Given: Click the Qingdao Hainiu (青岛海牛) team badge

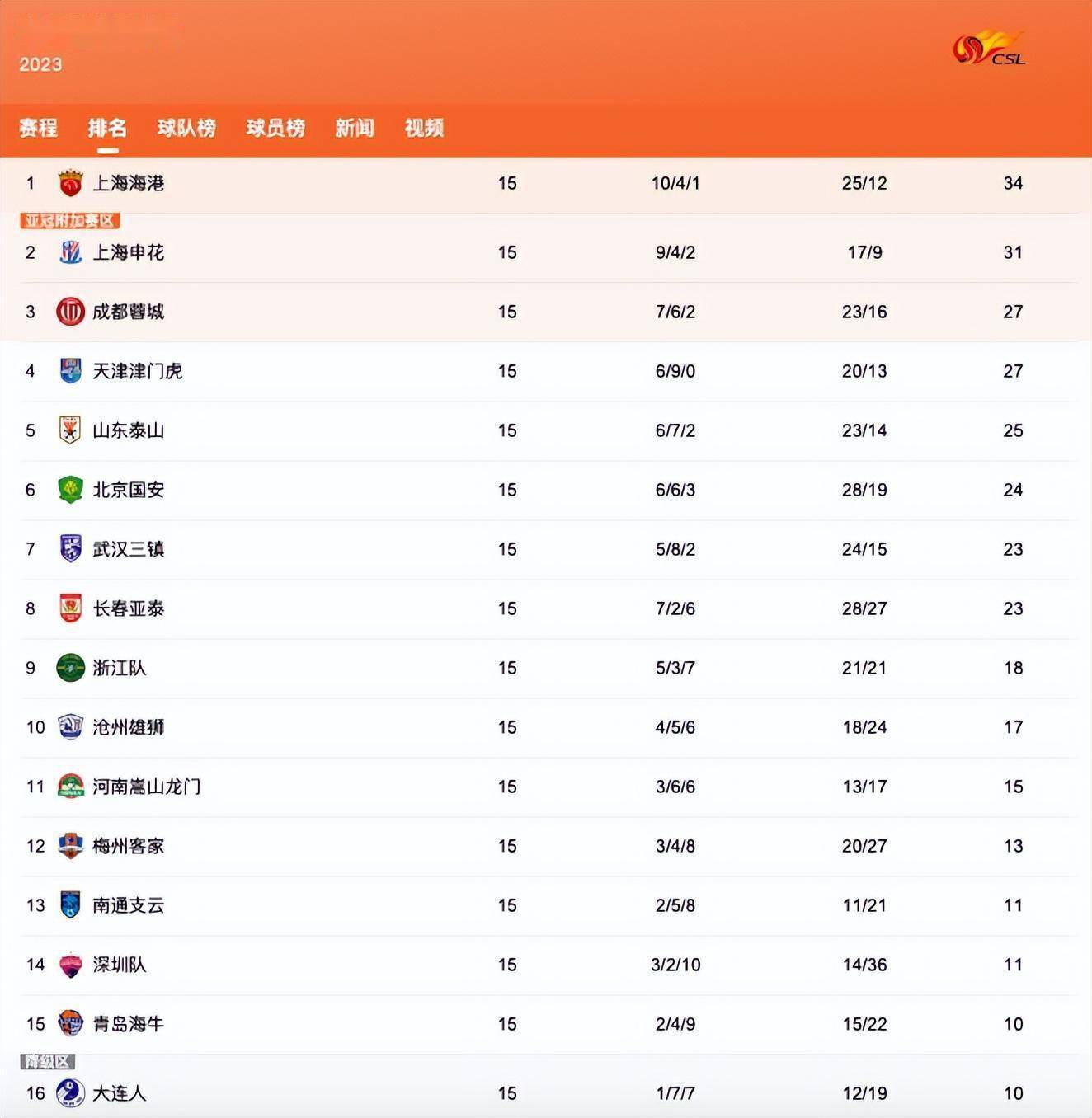Looking at the screenshot, I should click(70, 1024).
